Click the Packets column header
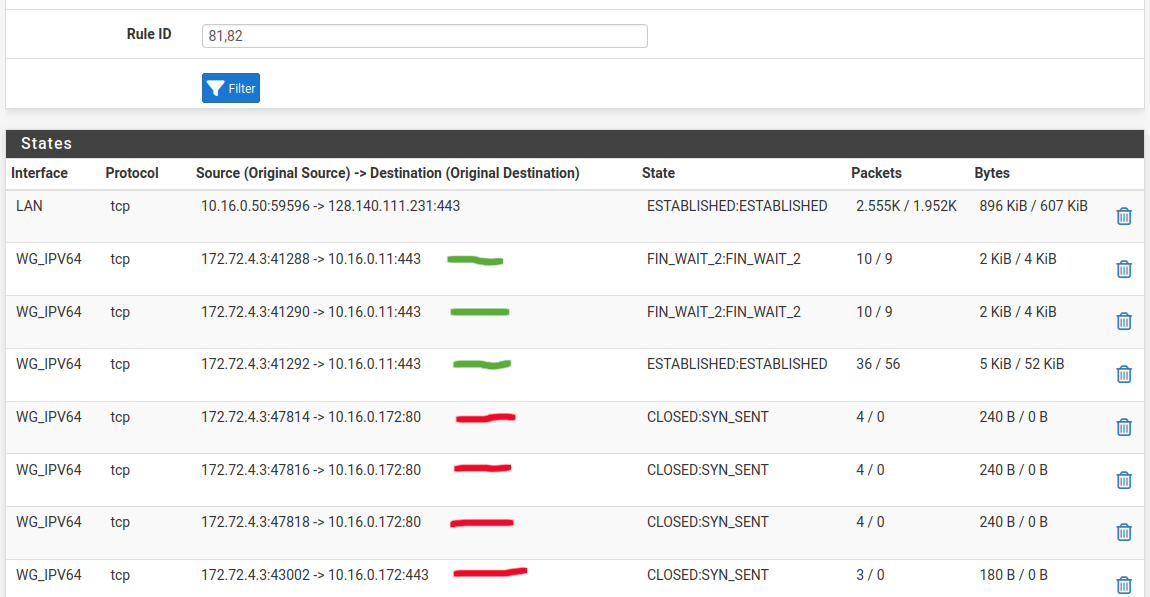Viewport: 1150px width, 597px height. [876, 173]
